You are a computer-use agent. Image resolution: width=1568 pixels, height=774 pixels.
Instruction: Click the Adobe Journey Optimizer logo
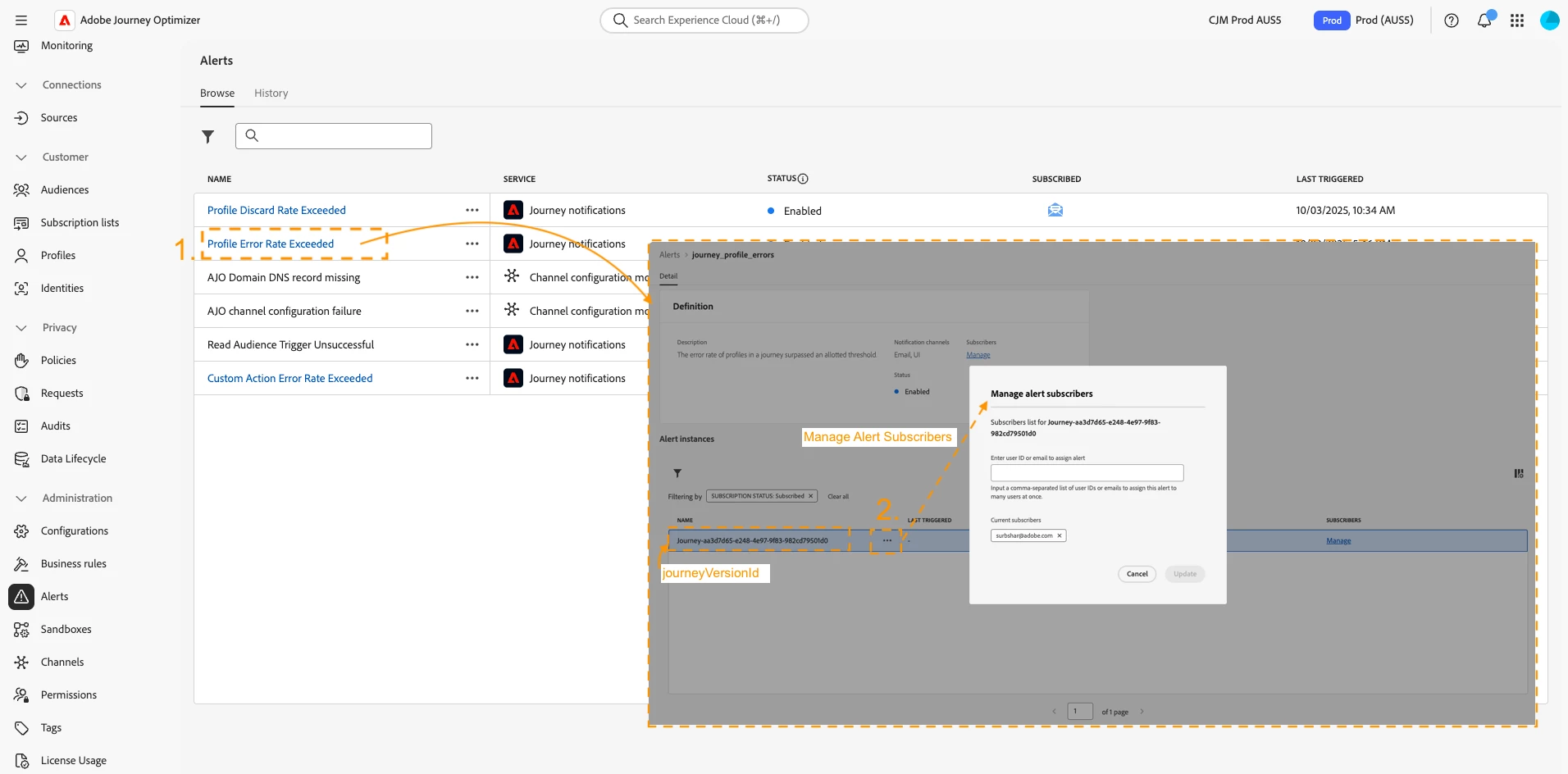pyautogui.click(x=65, y=20)
